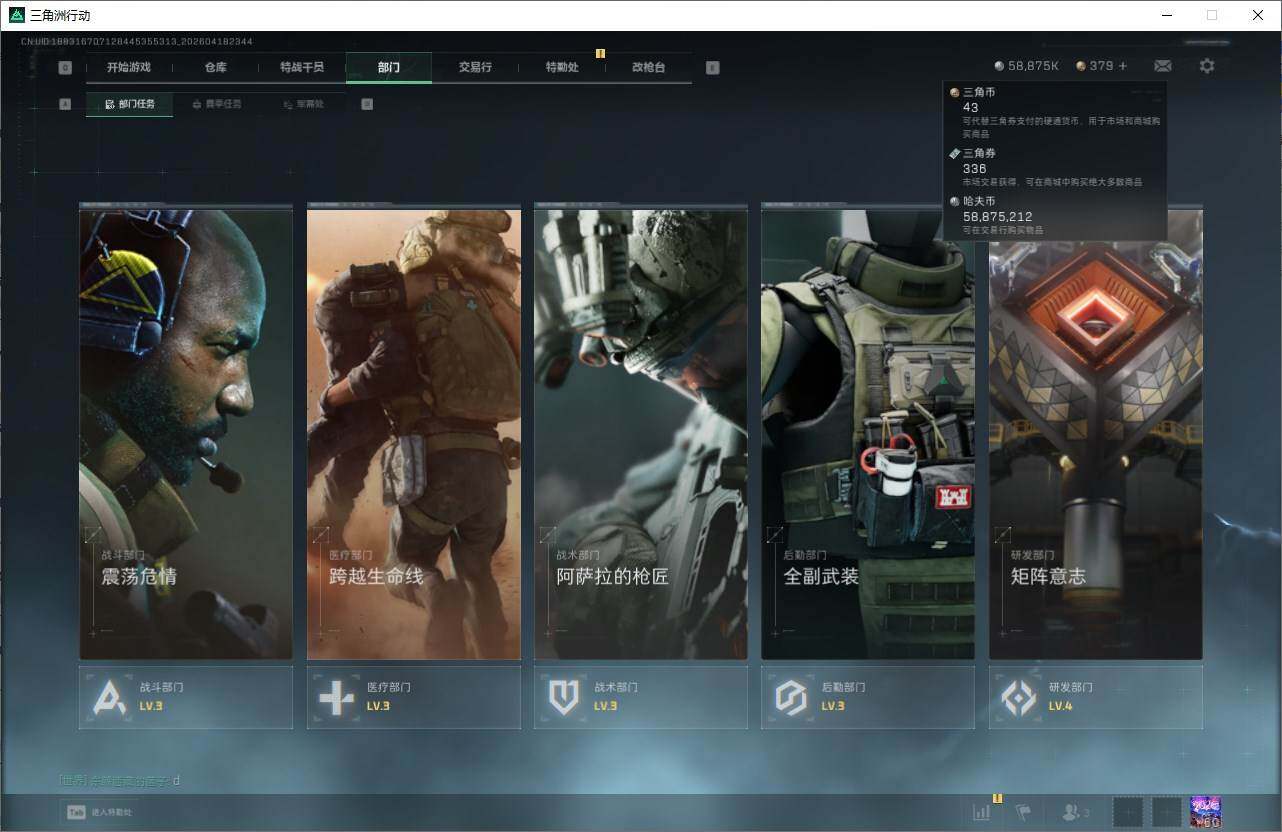Click the player avatar in bottom-right
The height and width of the screenshot is (832, 1282).
pyautogui.click(x=1206, y=812)
